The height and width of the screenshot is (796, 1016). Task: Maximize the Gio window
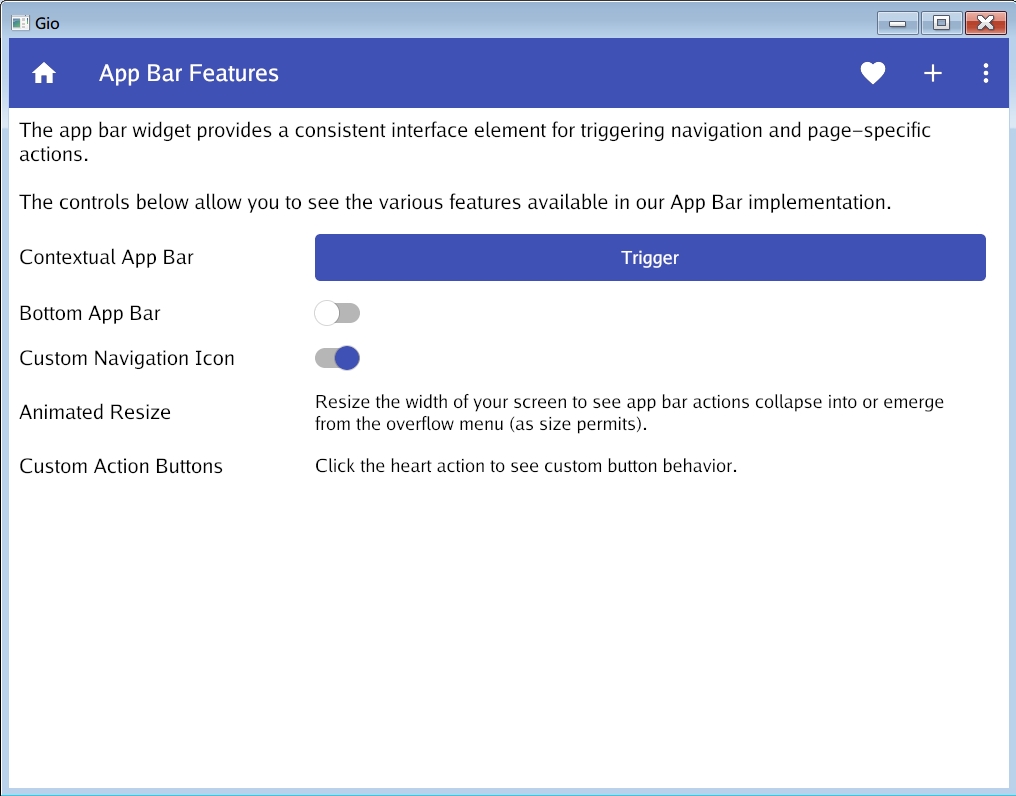pyautogui.click(x=941, y=23)
